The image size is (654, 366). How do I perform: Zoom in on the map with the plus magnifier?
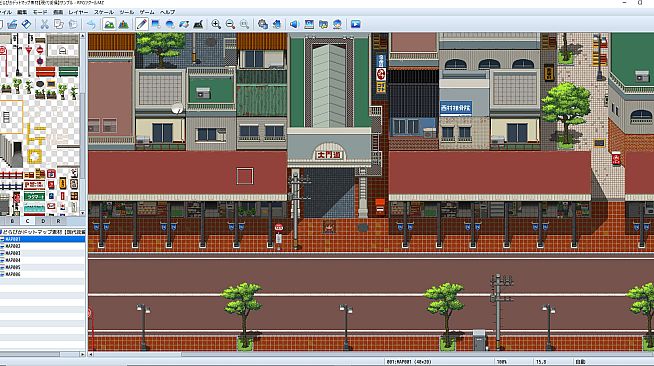point(216,24)
